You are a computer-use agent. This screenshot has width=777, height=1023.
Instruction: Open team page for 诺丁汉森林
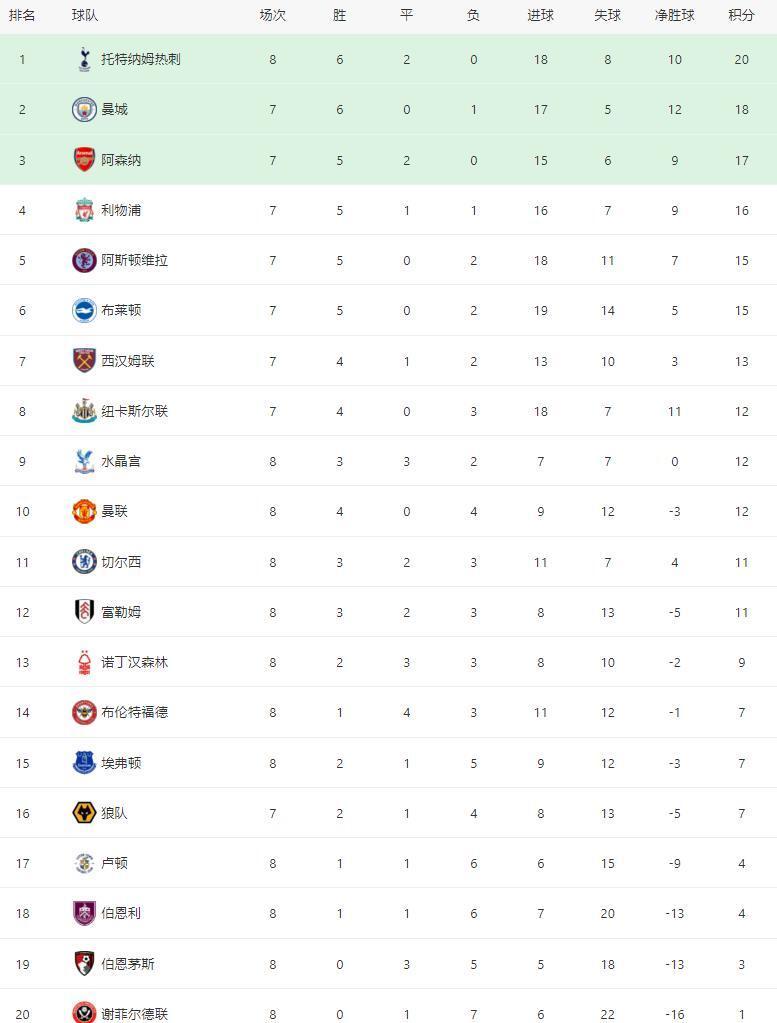(134, 662)
